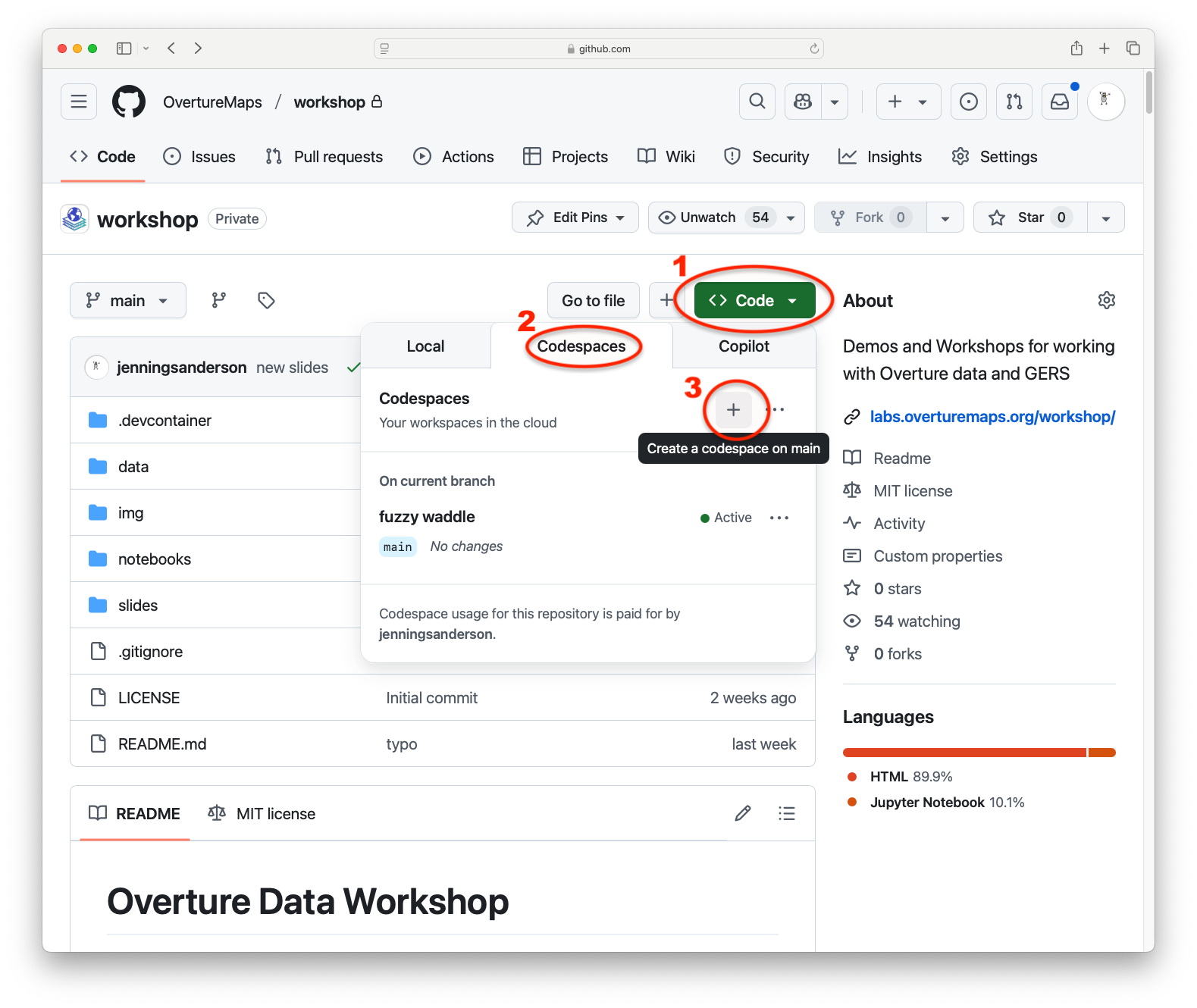1197x1008 pixels.
Task: Open the About settings gear icon
Action: tap(1106, 300)
